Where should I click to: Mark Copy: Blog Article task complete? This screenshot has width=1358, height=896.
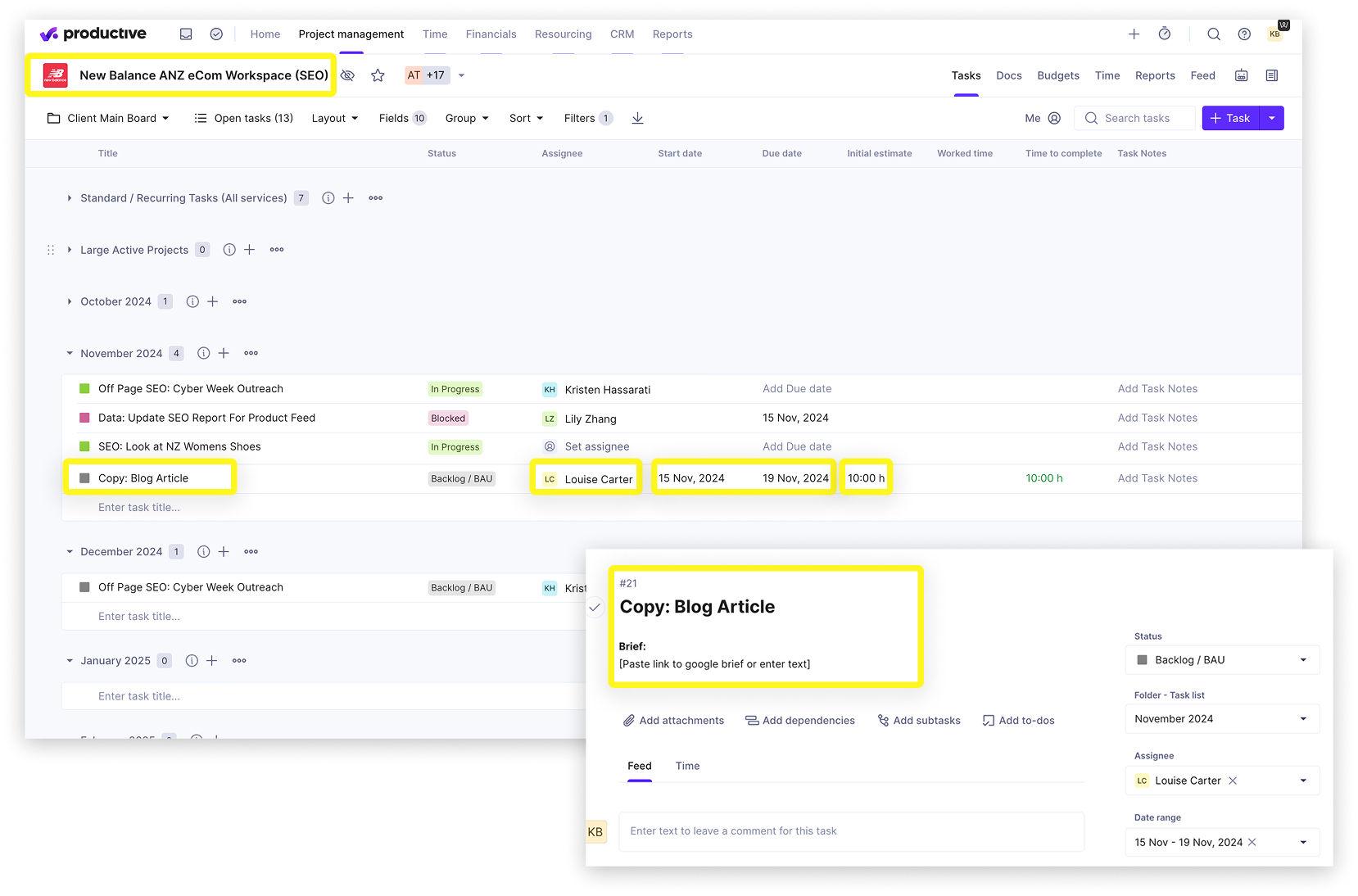[x=595, y=608]
